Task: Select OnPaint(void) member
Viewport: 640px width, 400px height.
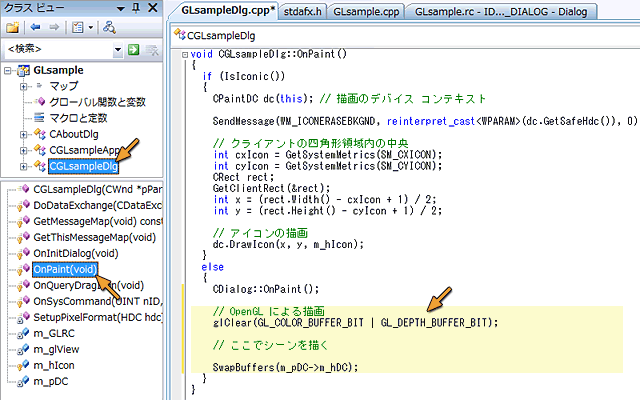Action: click(x=65, y=269)
